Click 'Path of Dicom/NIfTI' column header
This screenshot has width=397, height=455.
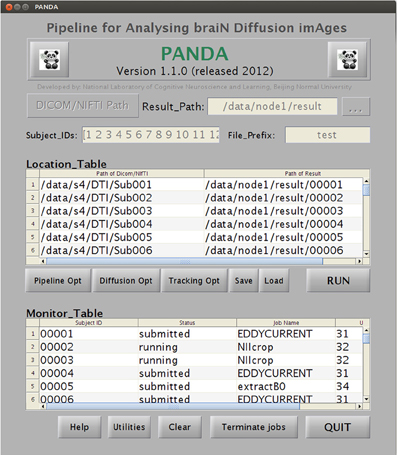click(122, 173)
